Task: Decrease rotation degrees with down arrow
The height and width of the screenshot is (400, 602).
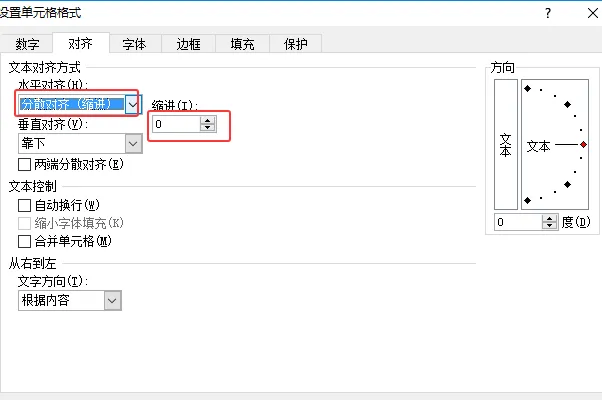Action: tap(549, 225)
